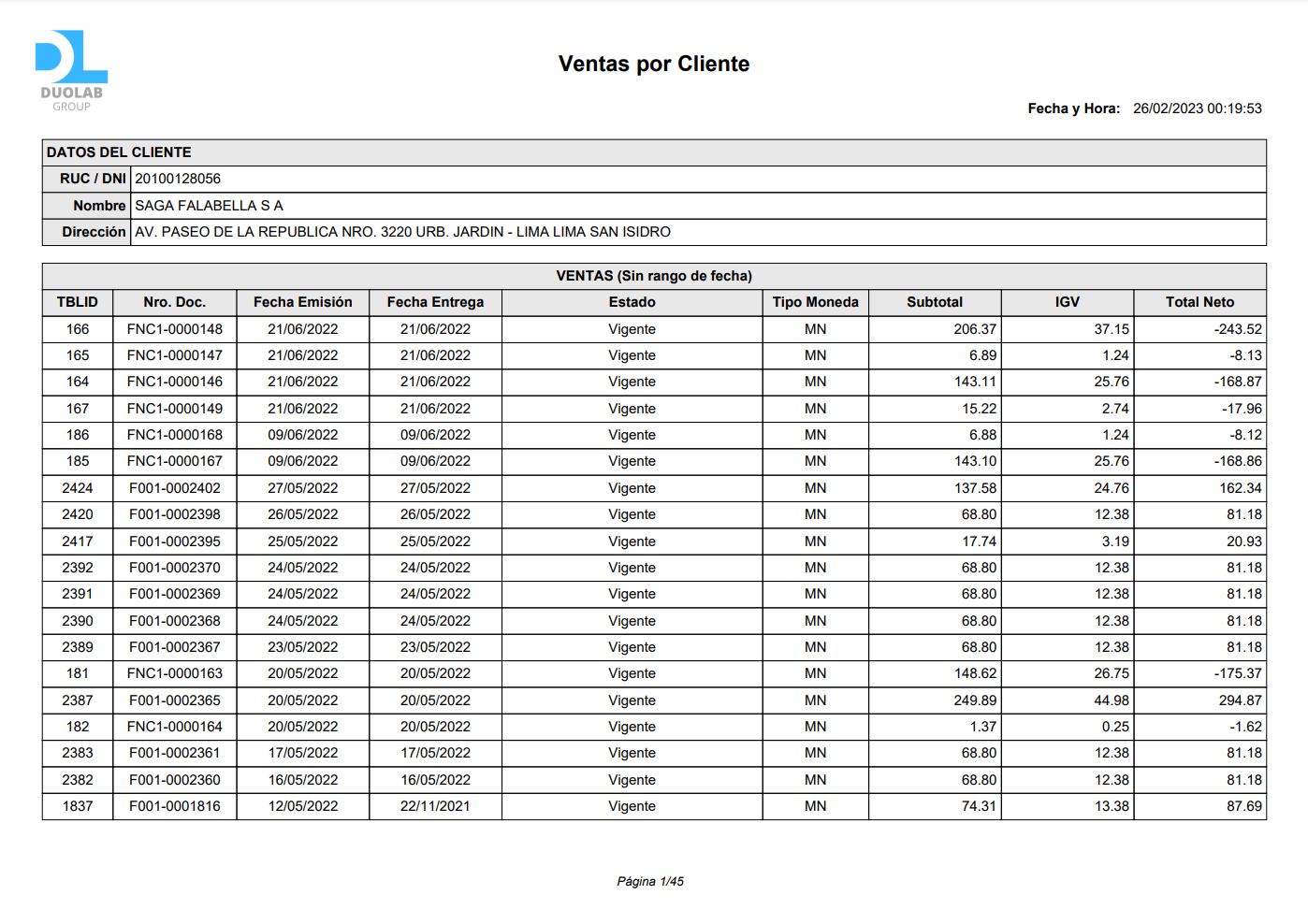Select client name SAGA FALABELLA S A

click(x=209, y=206)
